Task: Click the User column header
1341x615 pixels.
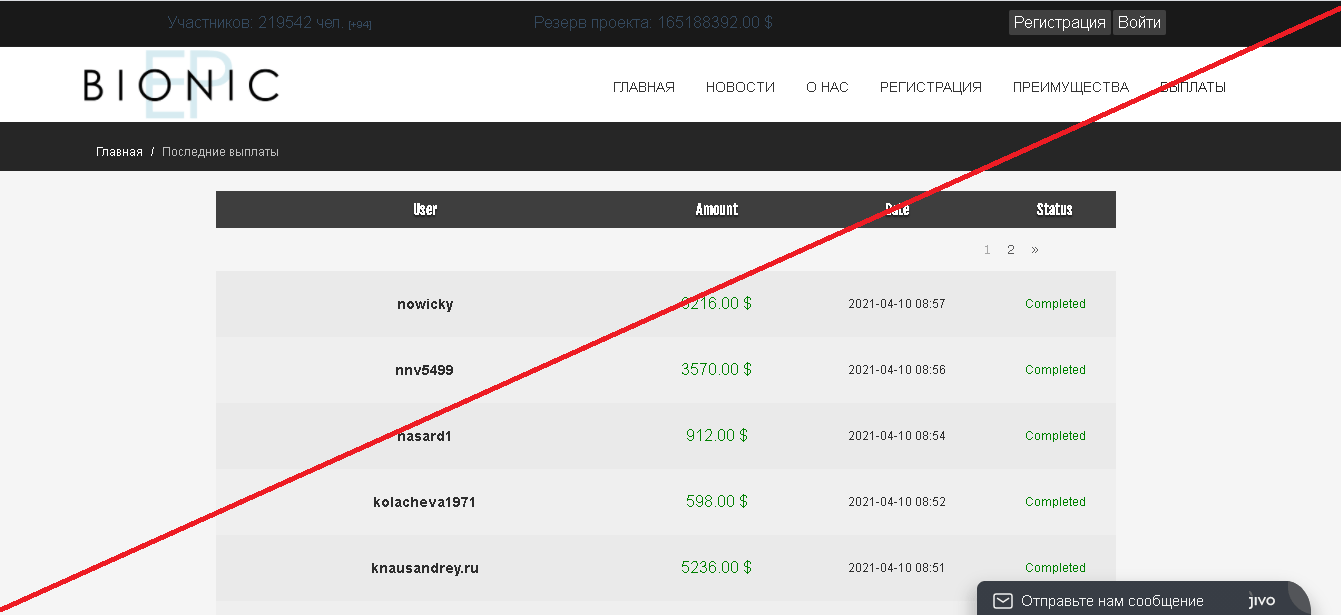Action: coord(425,209)
